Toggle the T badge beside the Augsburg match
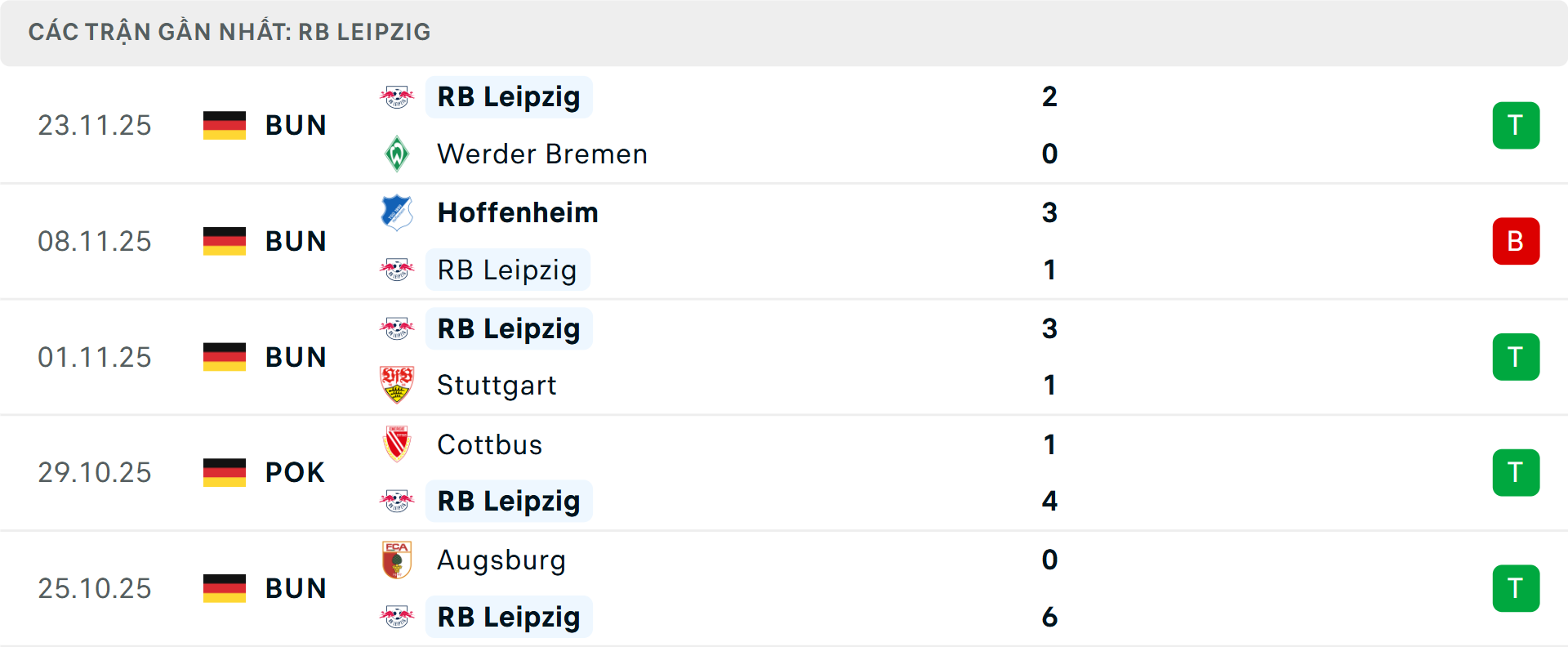This screenshot has width=1568, height=647. (1517, 588)
